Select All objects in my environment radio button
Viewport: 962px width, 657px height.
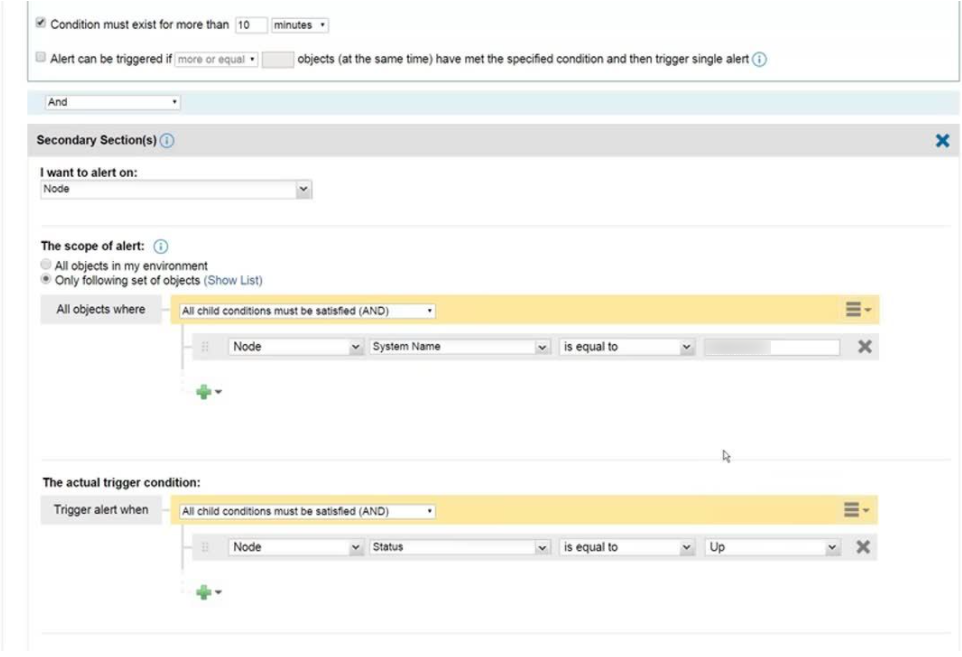45,264
